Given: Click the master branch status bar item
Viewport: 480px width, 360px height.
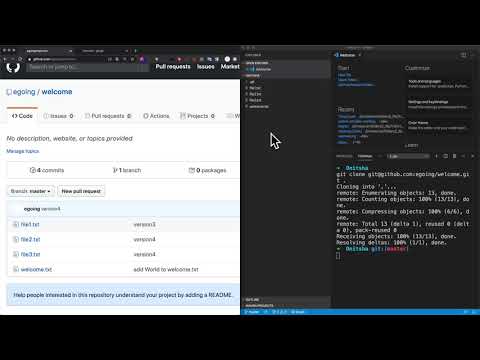Looking at the screenshot, I should (x=252, y=312).
